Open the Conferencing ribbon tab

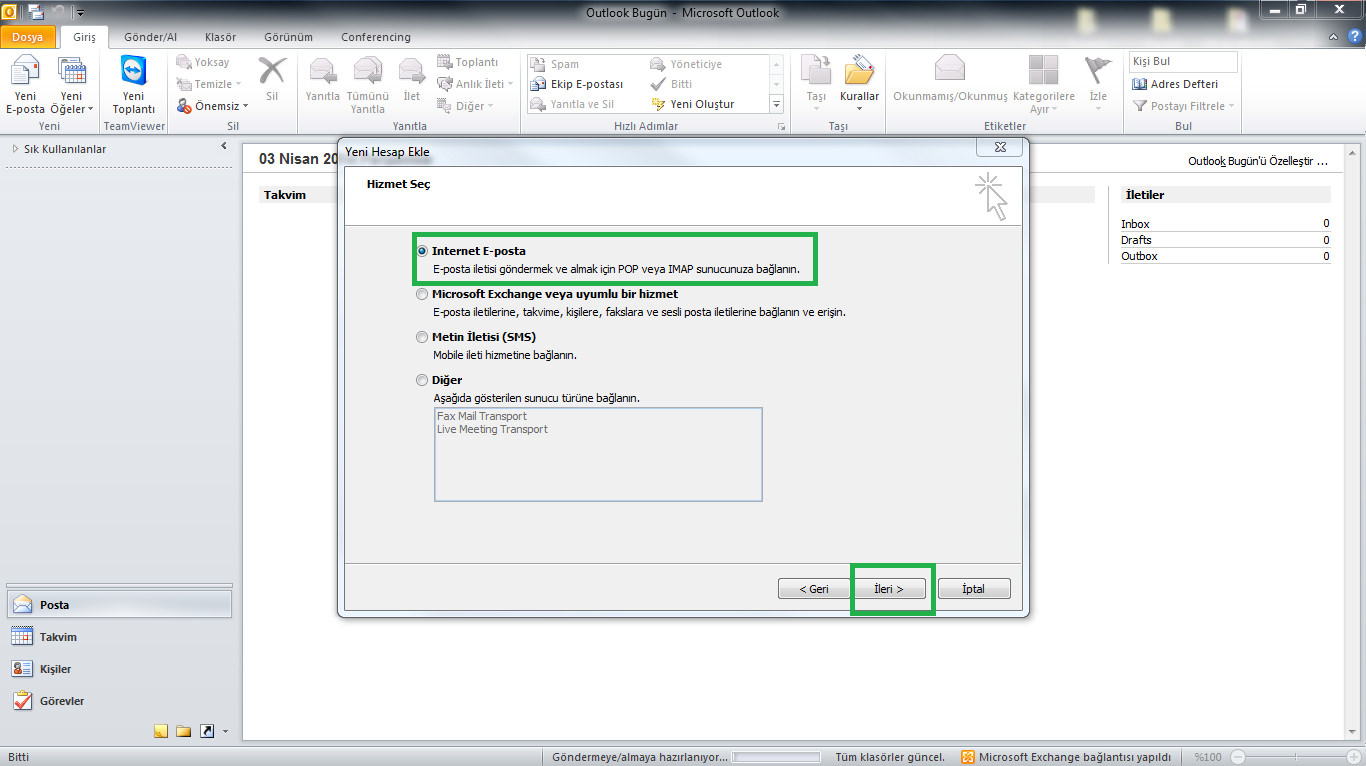coord(375,37)
